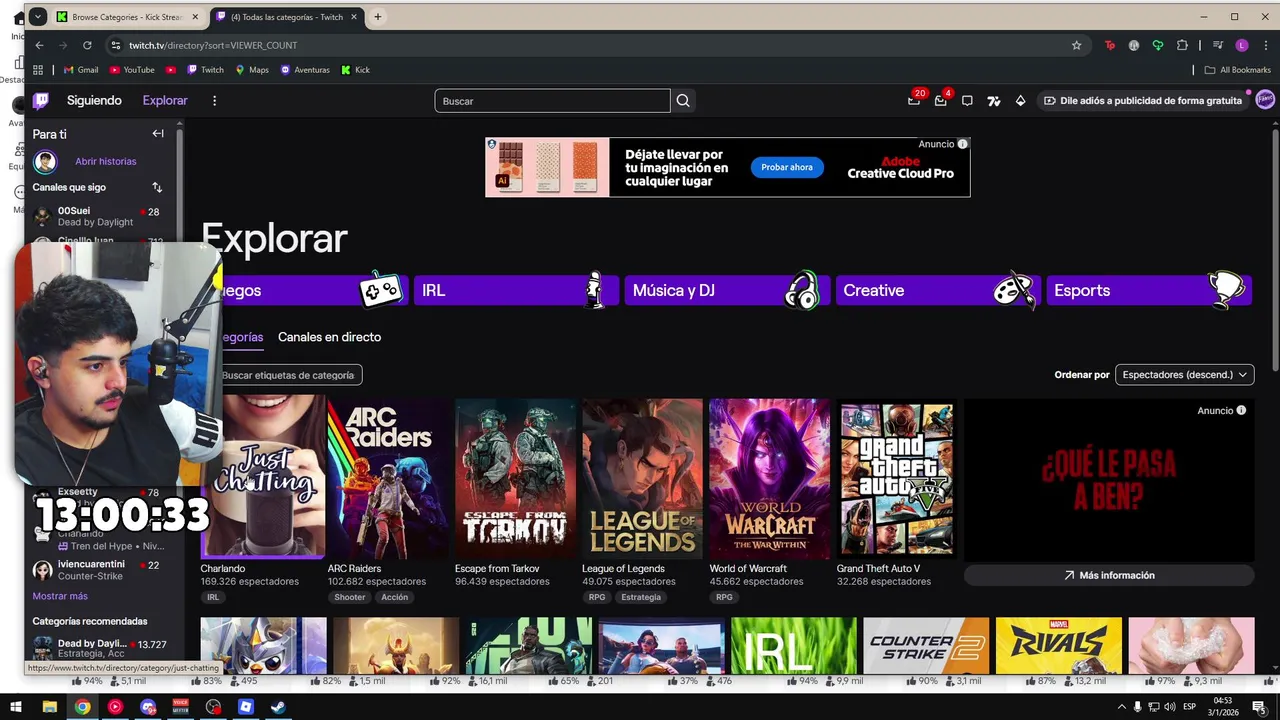Open the Counter-Strike 2 category thumbnail
Screen dimensions: 1280x720
click(x=926, y=645)
